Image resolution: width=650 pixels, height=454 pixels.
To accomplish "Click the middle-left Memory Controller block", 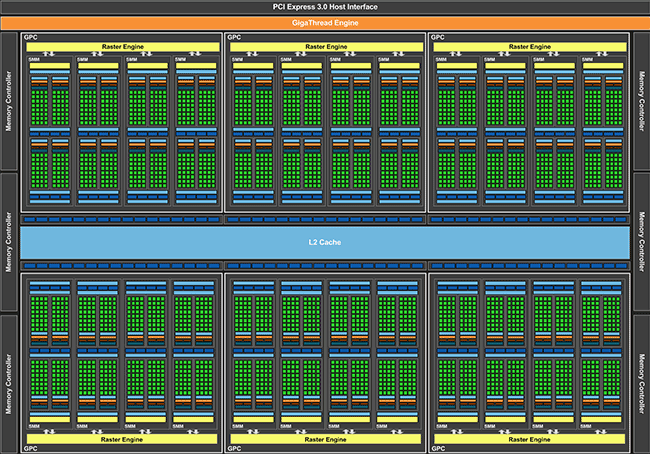I will pyautogui.click(x=9, y=242).
